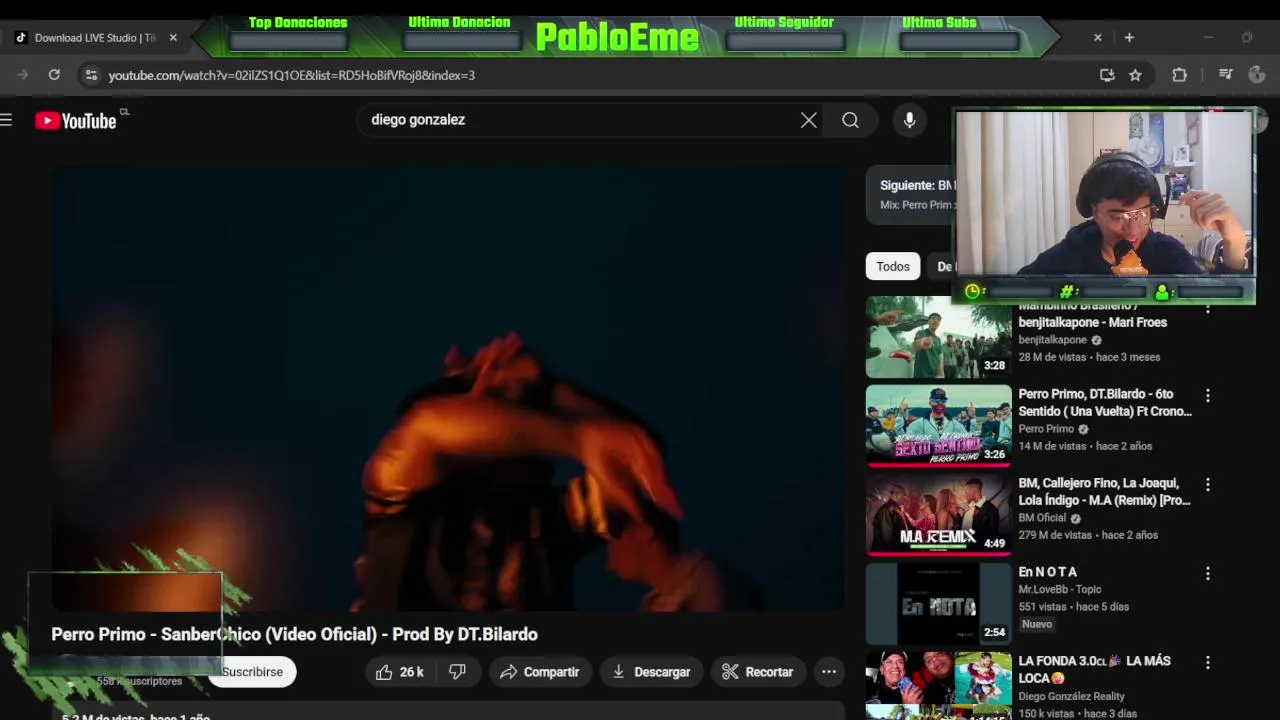Screen dimensions: 1280x720
Task: Open the YouTube hamburger guide menu
Action: 6,120
